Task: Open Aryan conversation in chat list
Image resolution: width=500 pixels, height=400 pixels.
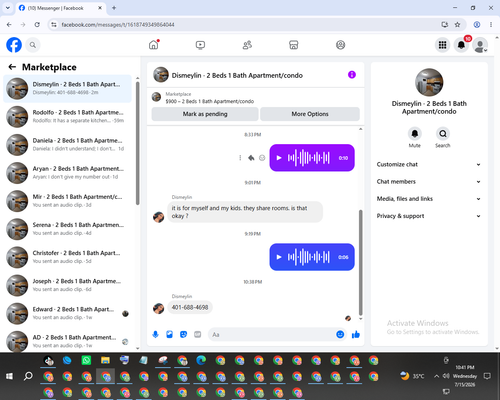Action: click(x=67, y=173)
